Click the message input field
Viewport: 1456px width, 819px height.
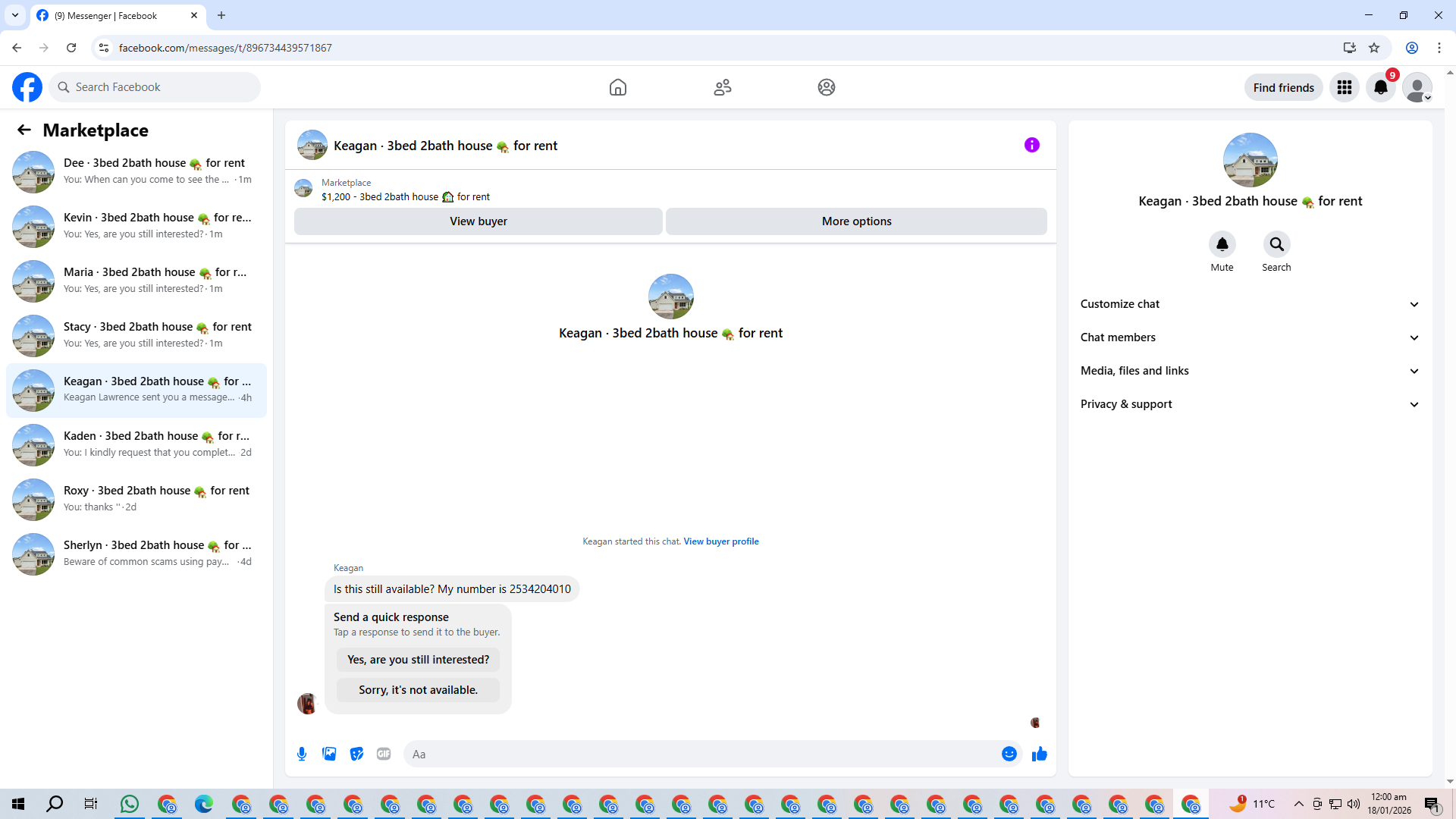(x=701, y=754)
